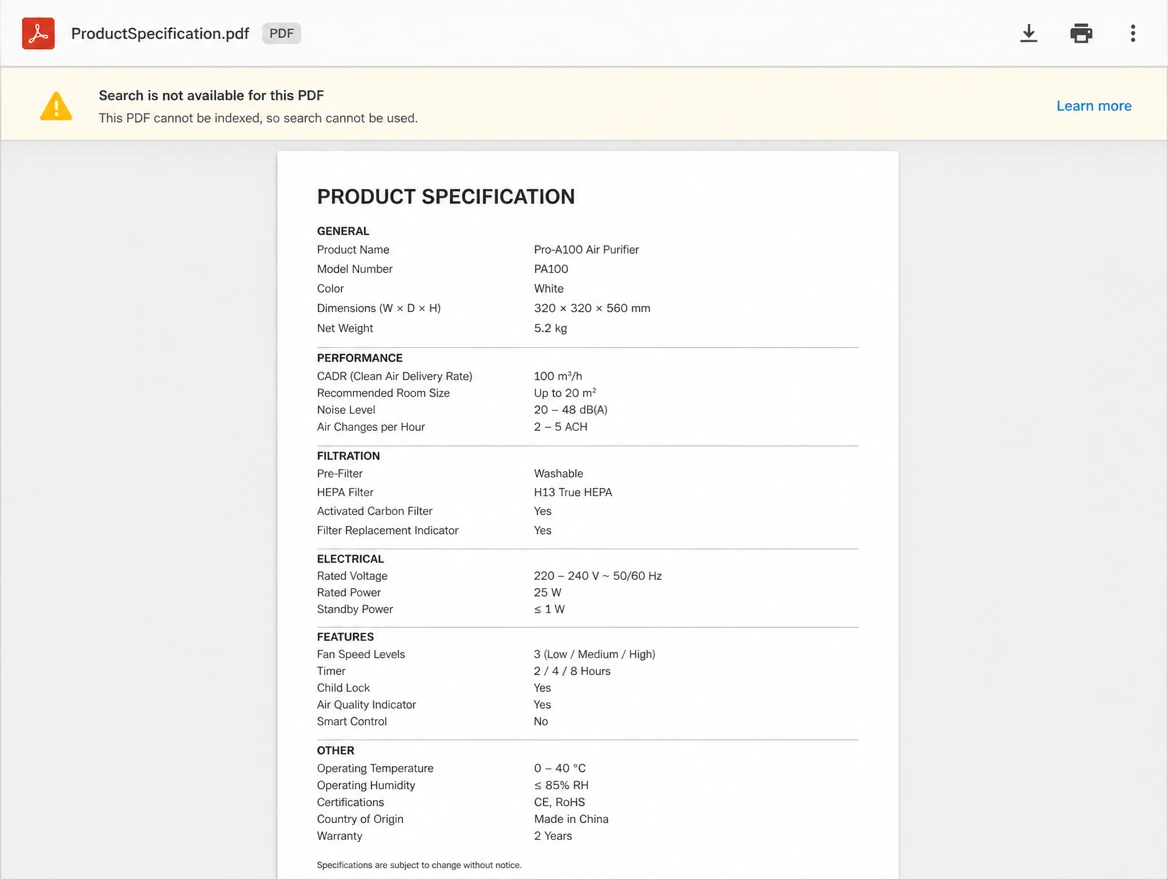
Task: Click the 'Pro-A100 Air Purifier' value
Action: tap(586, 250)
